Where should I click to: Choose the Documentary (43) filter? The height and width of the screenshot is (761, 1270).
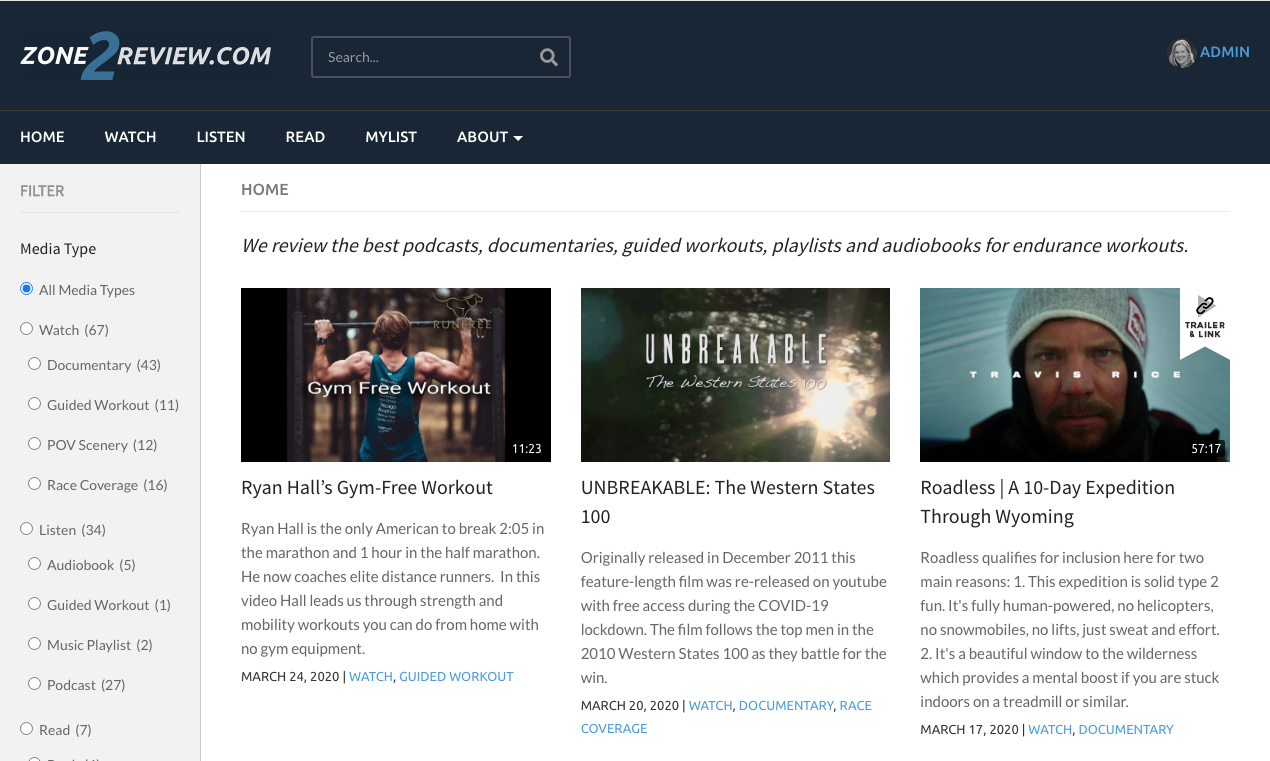point(35,364)
